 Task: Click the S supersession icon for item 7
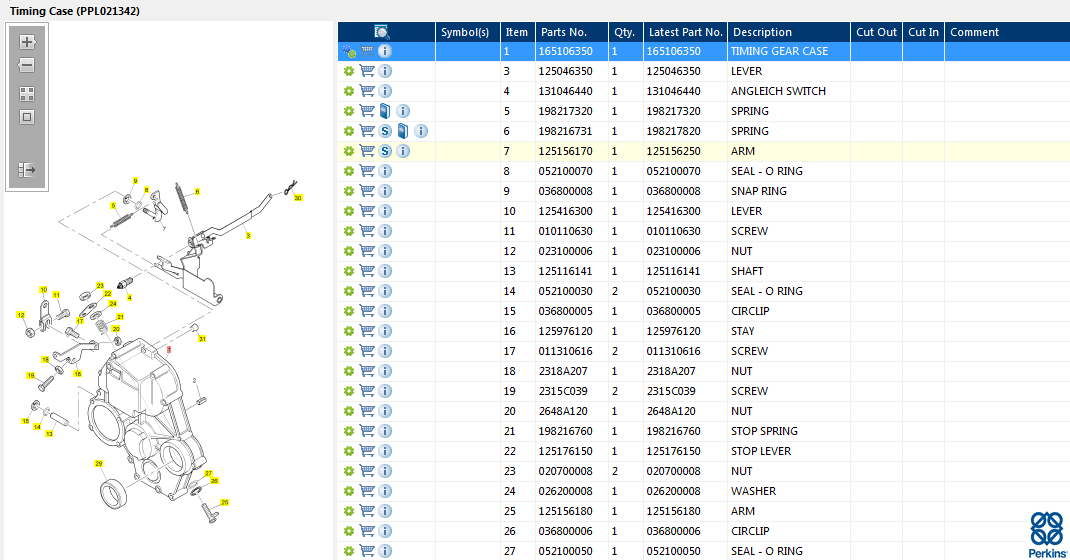click(385, 151)
